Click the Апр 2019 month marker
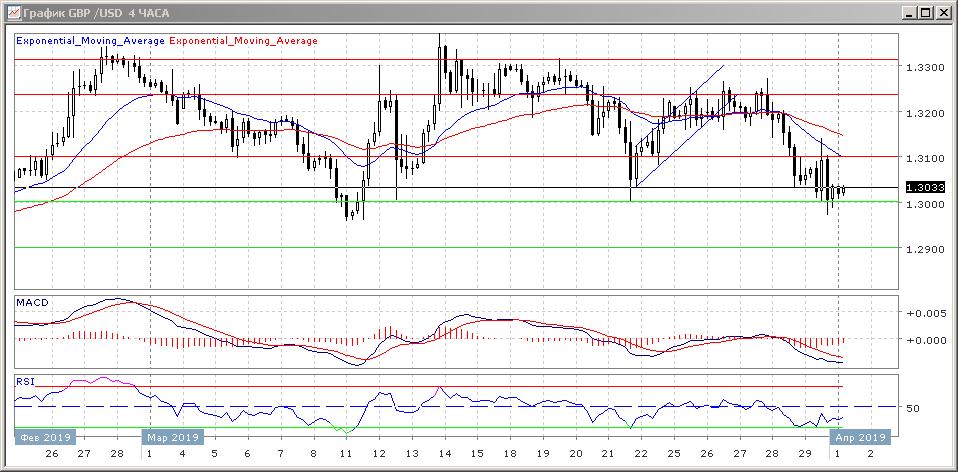This screenshot has height=472, width=958. coord(860,437)
